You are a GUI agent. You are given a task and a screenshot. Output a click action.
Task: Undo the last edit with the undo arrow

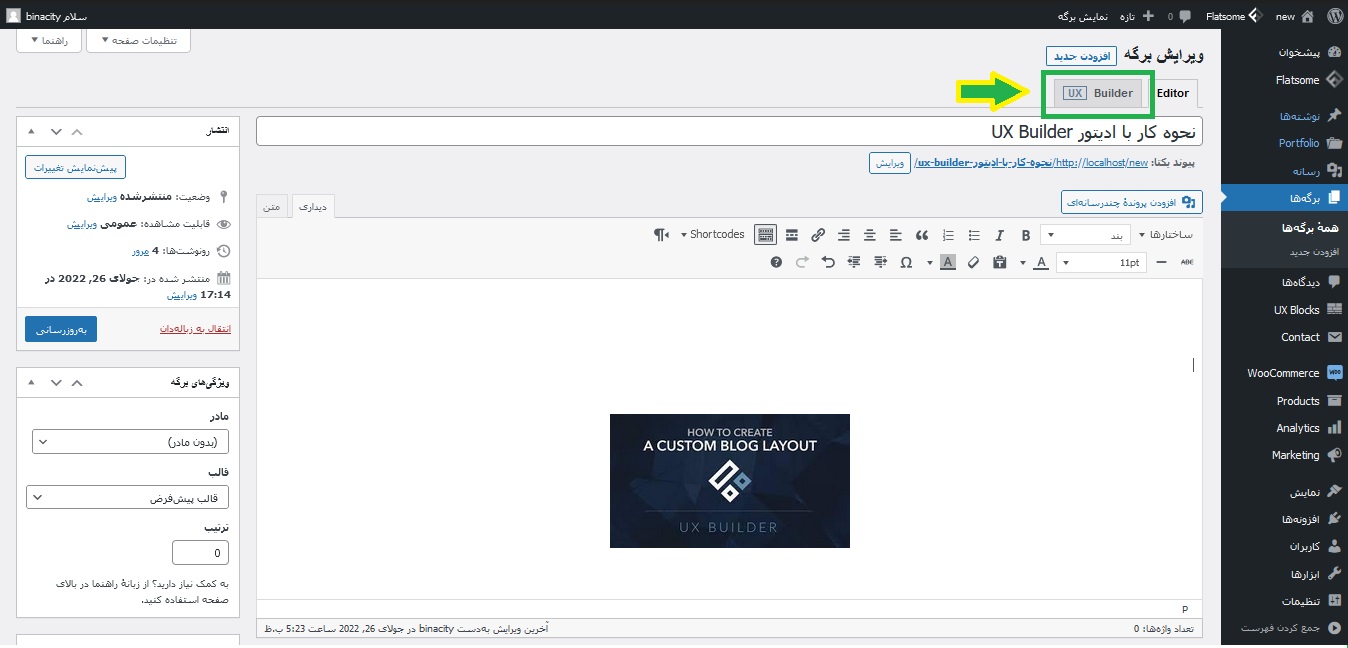[828, 262]
